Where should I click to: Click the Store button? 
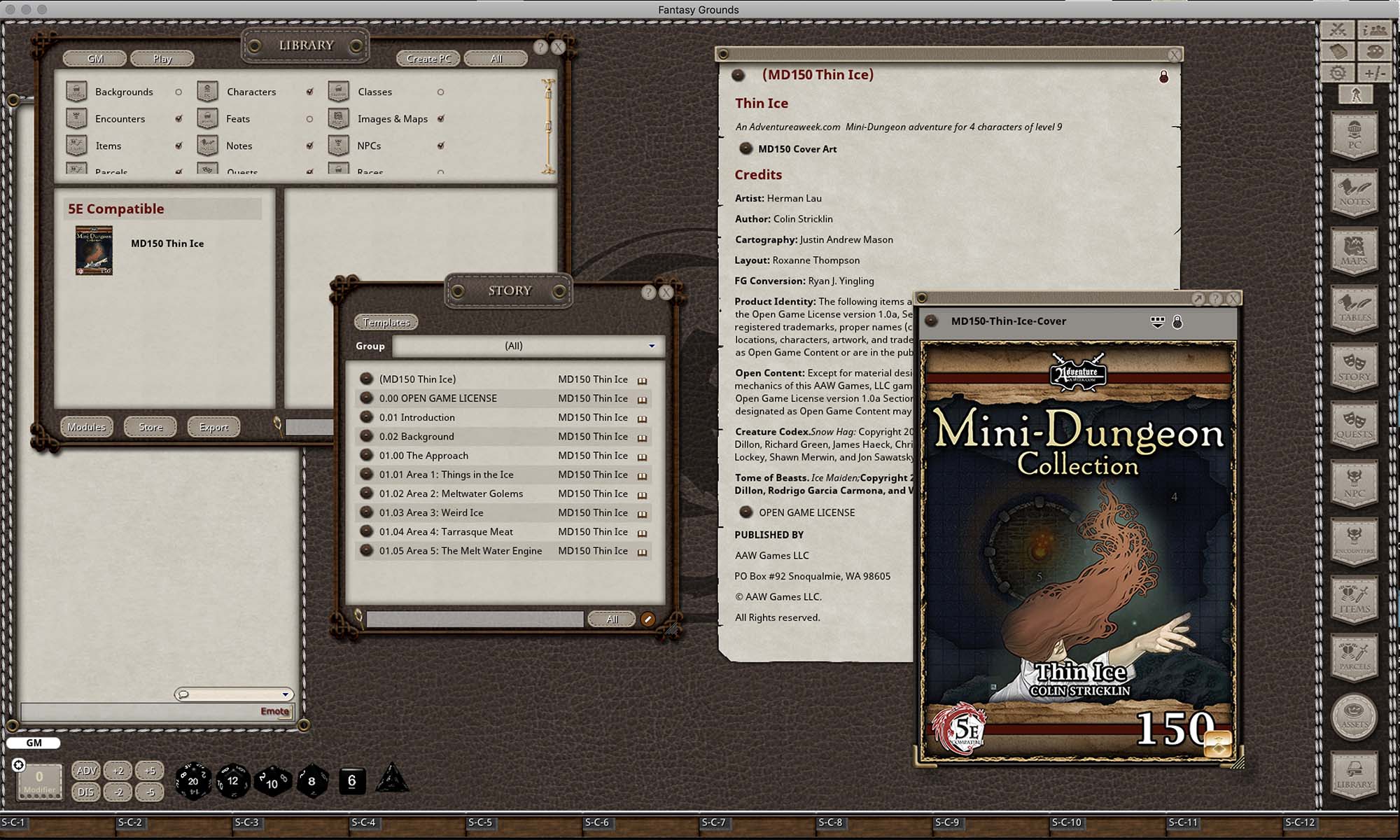[150, 427]
